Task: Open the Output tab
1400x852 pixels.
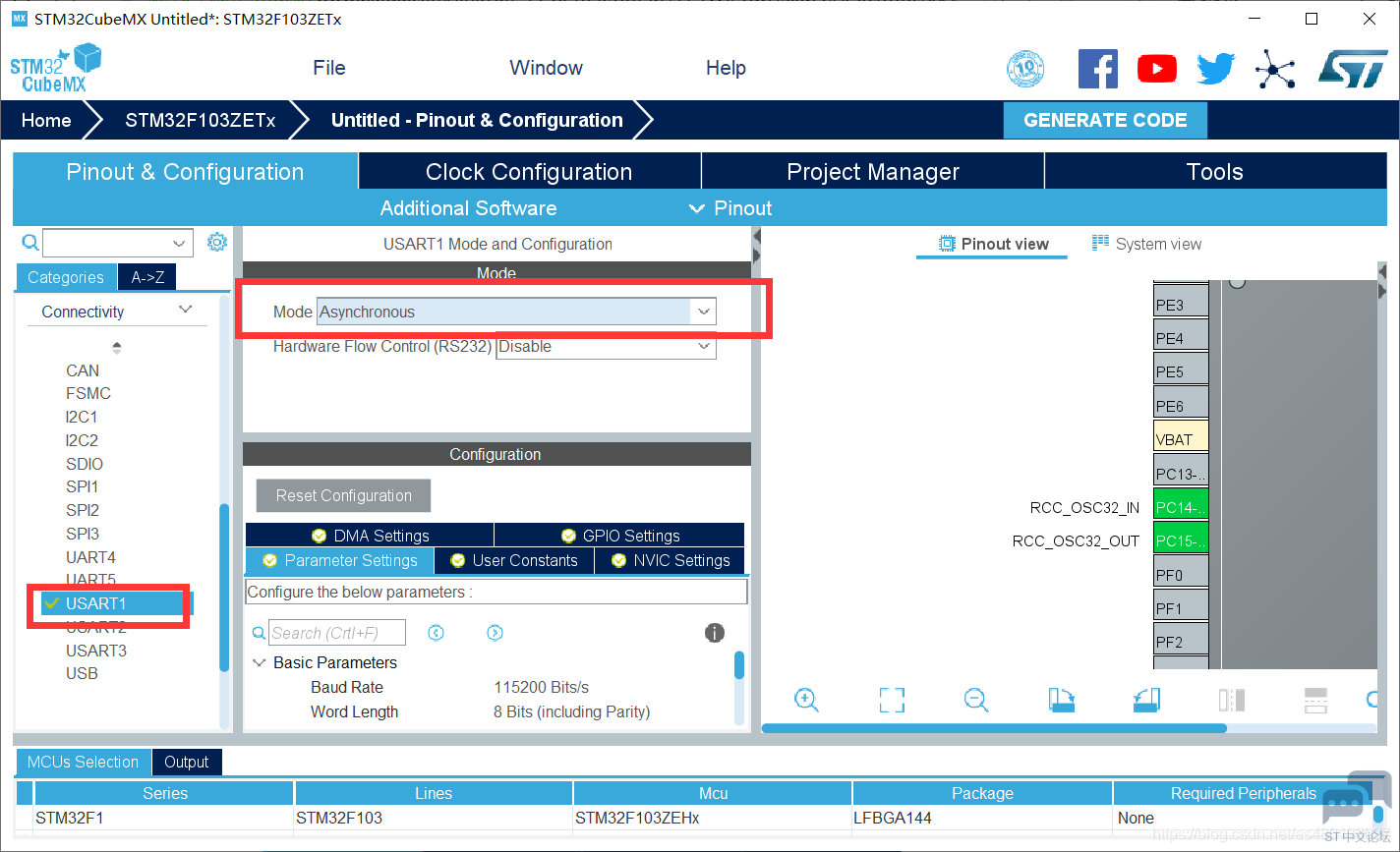Action: [x=187, y=762]
